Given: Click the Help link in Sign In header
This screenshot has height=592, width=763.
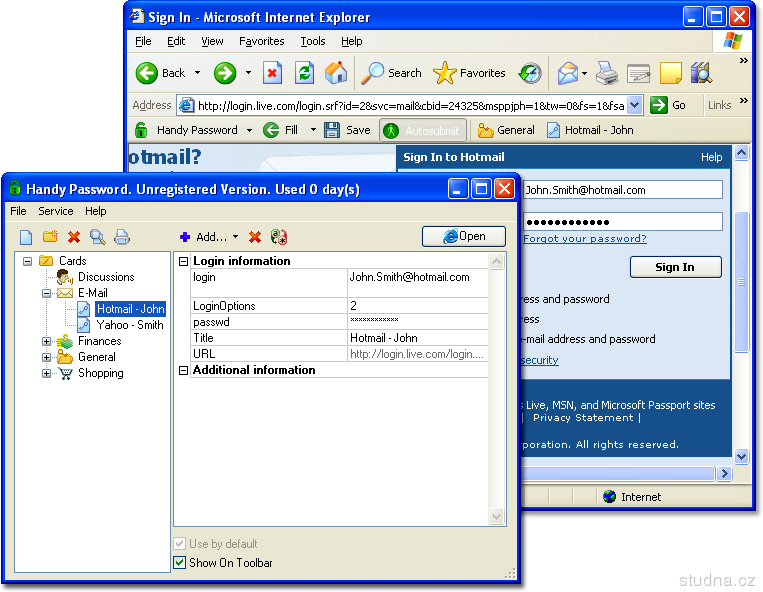Looking at the screenshot, I should 711,157.
